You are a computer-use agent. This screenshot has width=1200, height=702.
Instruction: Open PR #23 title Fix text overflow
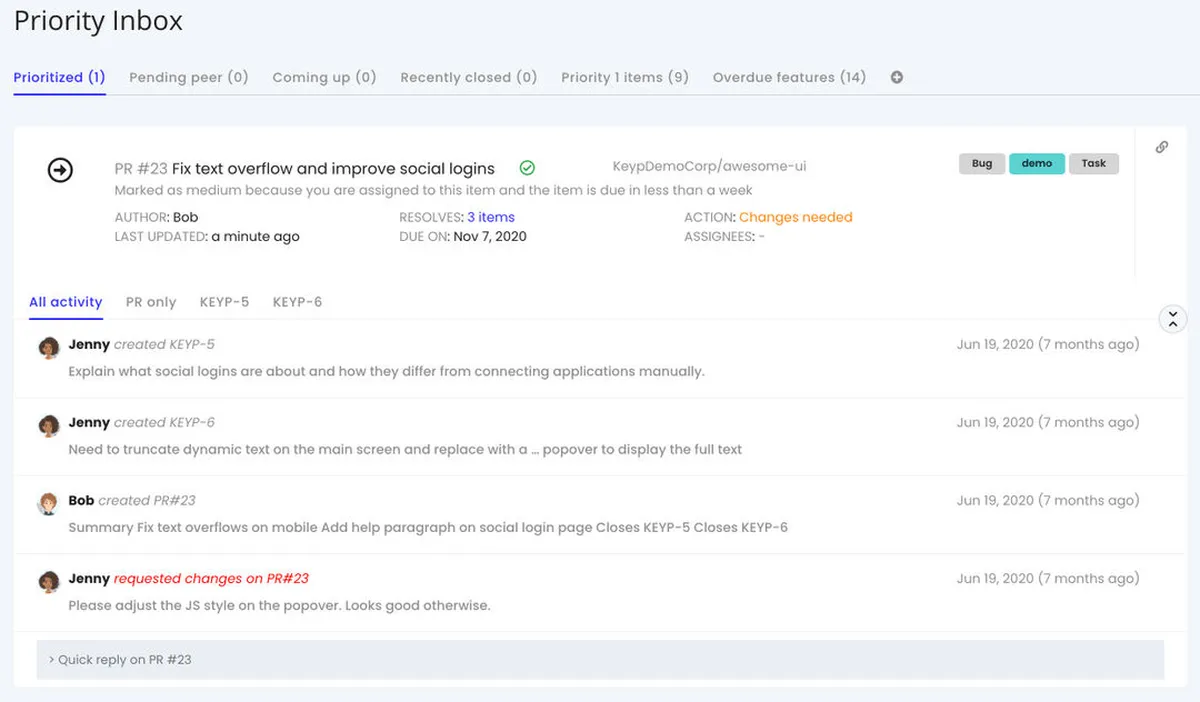(x=333, y=168)
